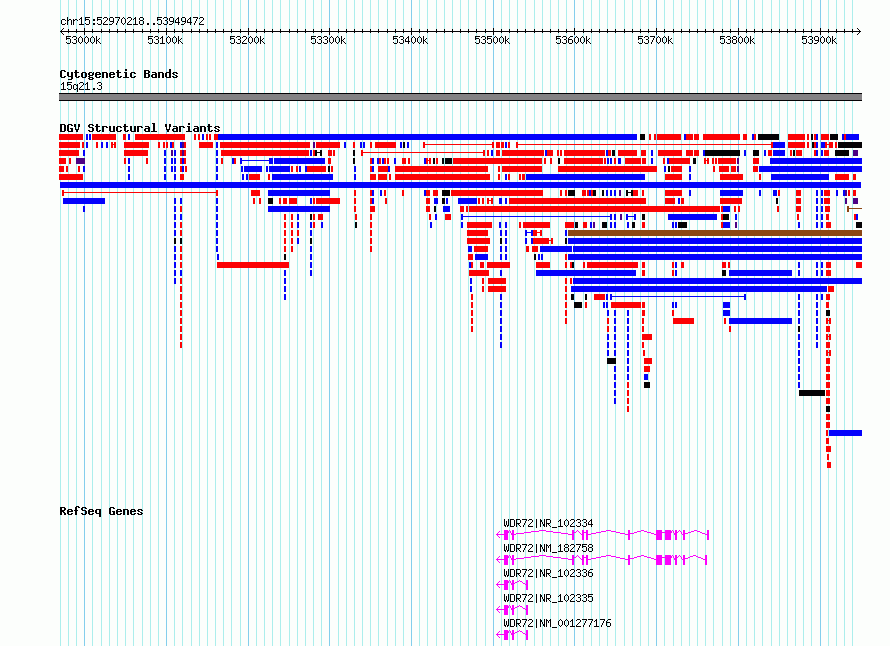
Task: Click the 53000k ruler tick label
Action: point(83,40)
